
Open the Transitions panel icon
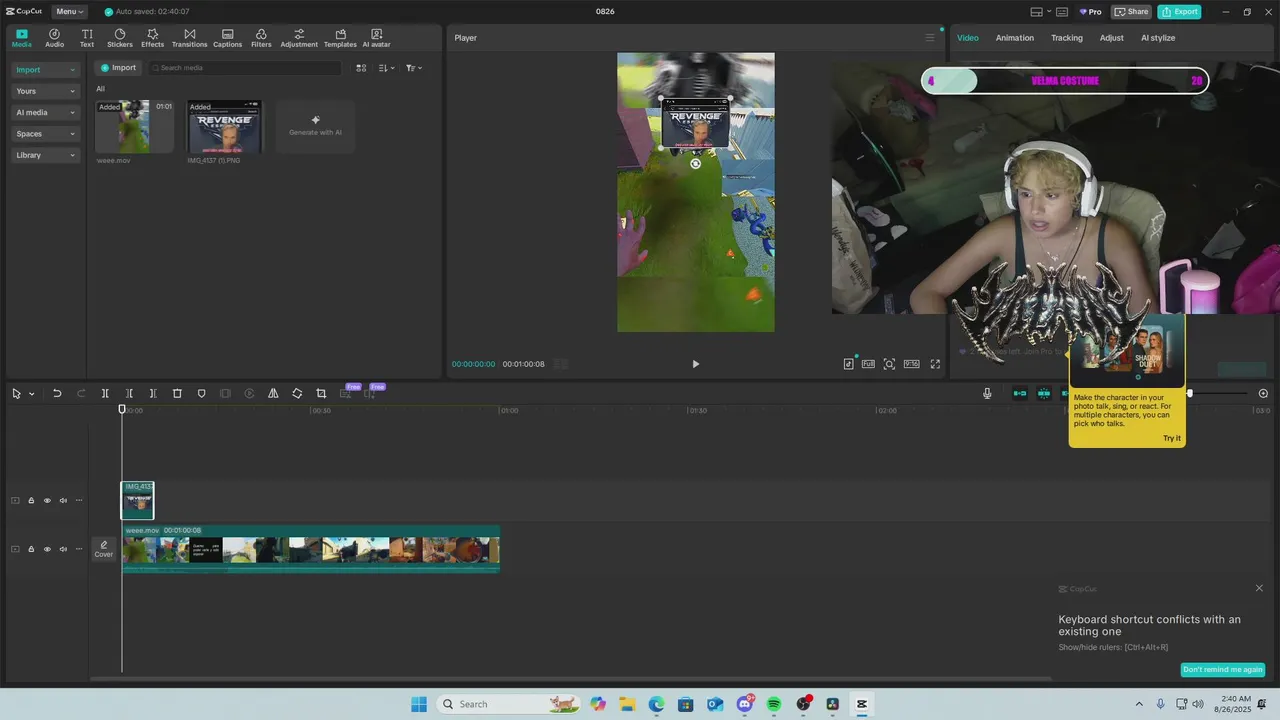point(189,38)
